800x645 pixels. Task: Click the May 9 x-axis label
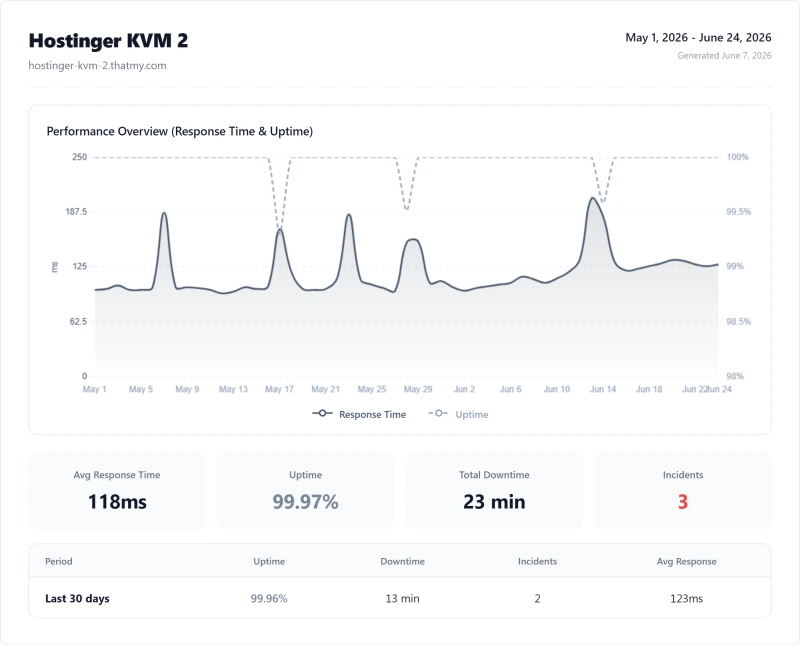coord(187,389)
